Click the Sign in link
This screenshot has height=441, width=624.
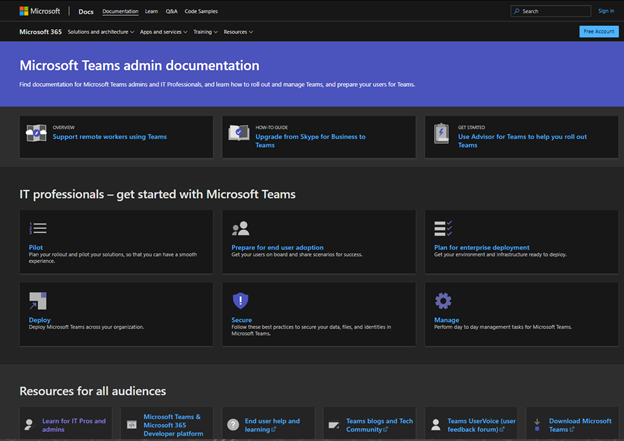[606, 11]
